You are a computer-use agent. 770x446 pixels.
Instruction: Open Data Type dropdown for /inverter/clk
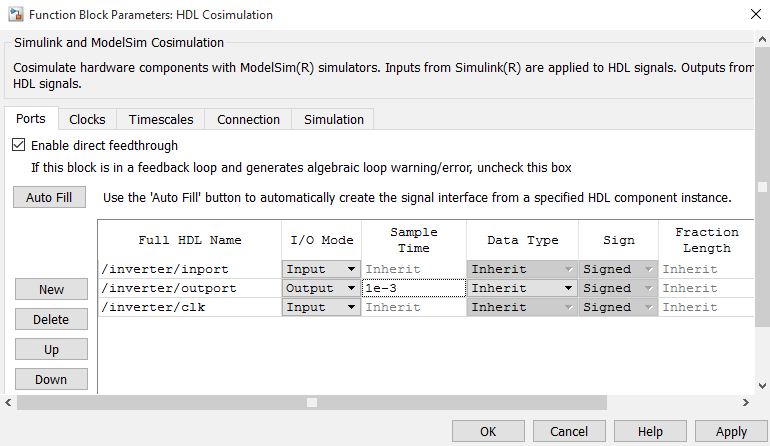pyautogui.click(x=522, y=307)
